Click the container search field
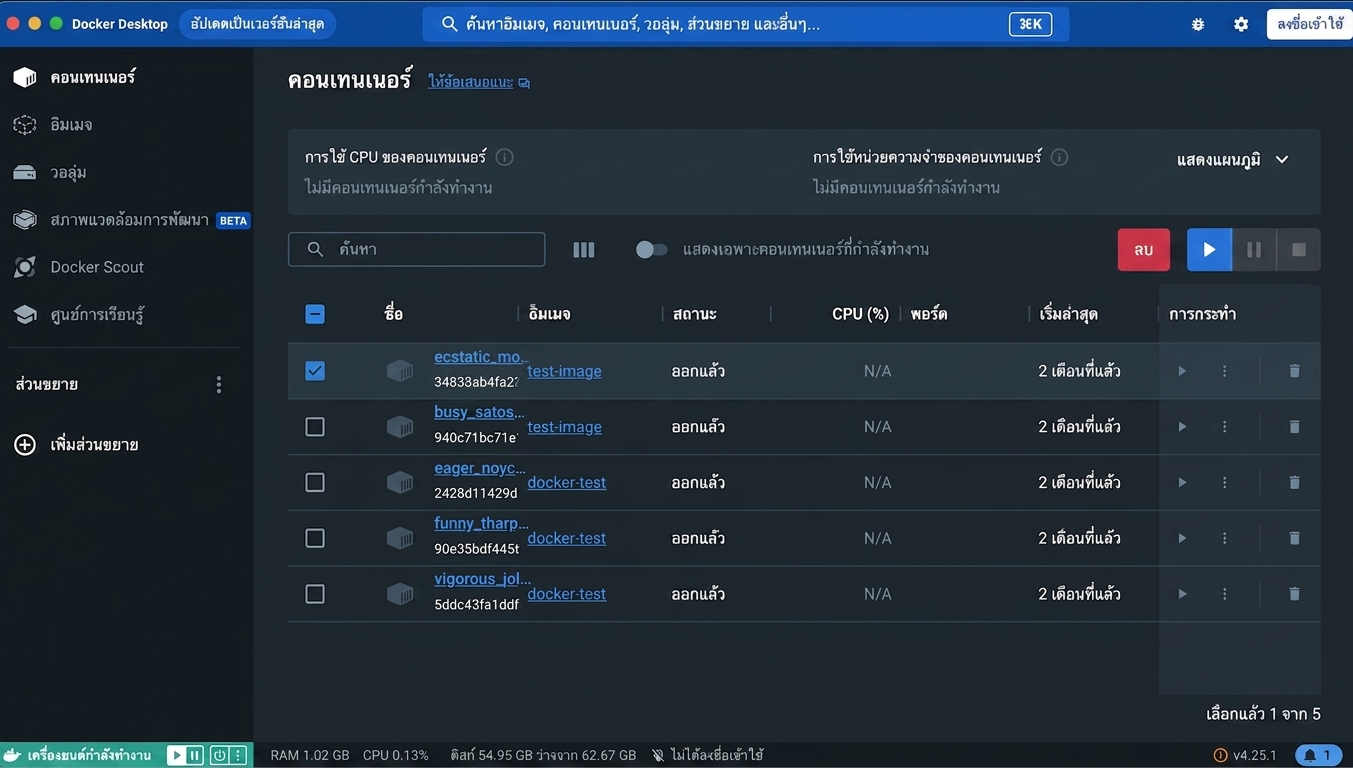The image size is (1353, 768). (417, 249)
